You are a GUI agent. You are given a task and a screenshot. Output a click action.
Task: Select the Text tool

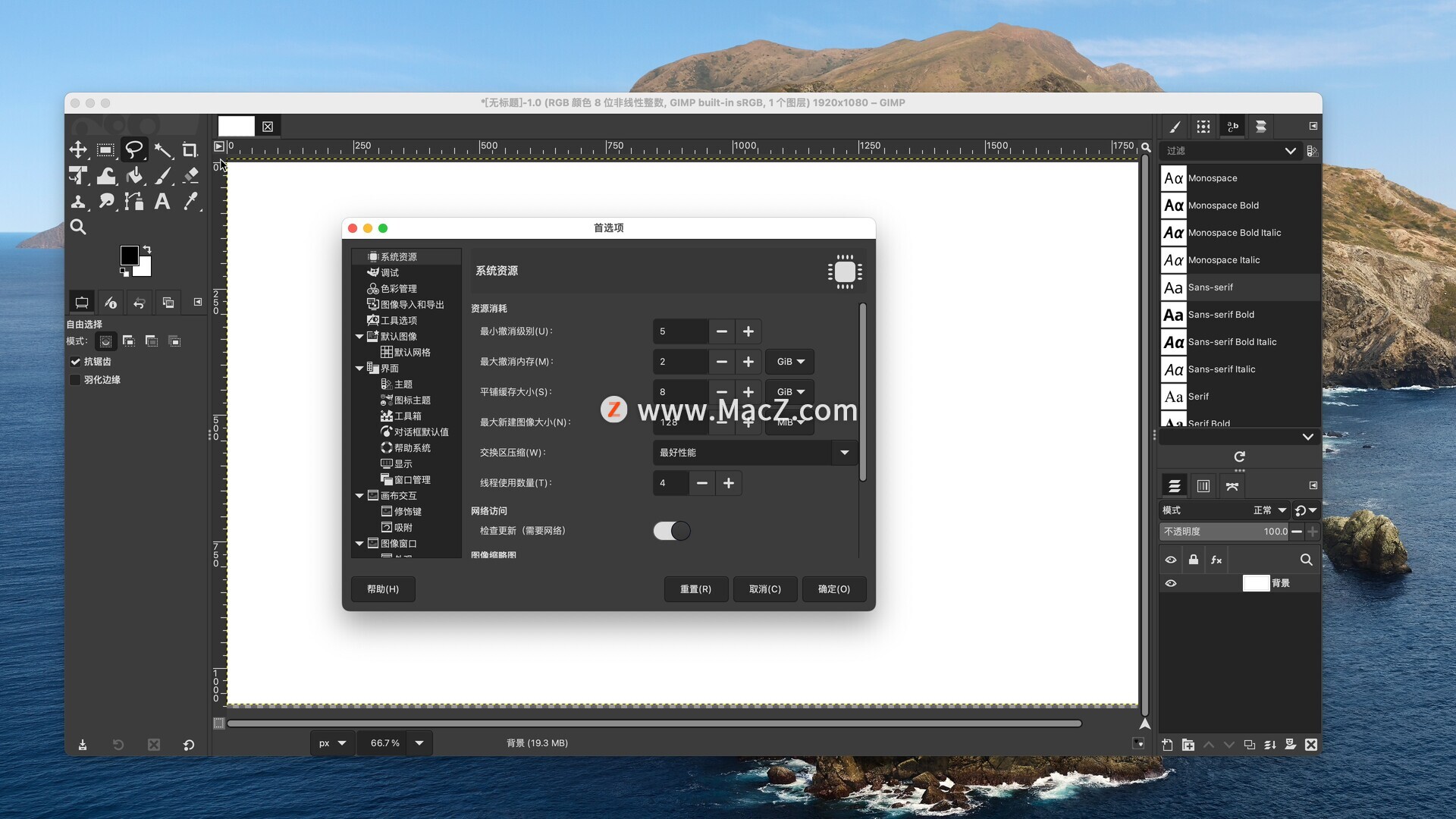[x=162, y=202]
